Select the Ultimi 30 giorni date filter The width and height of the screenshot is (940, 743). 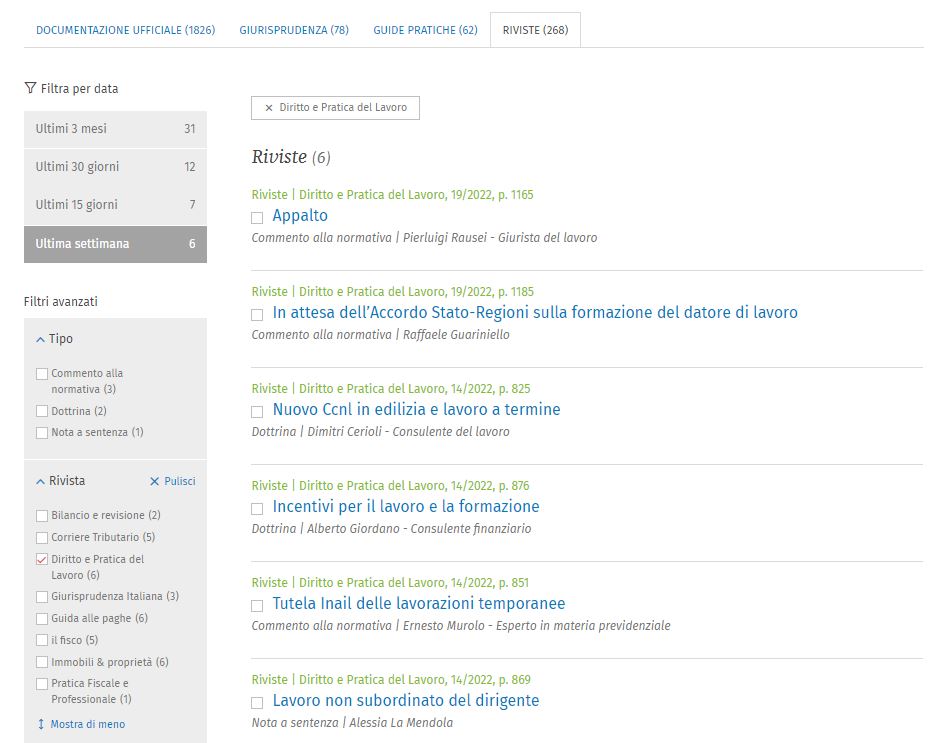(115, 167)
